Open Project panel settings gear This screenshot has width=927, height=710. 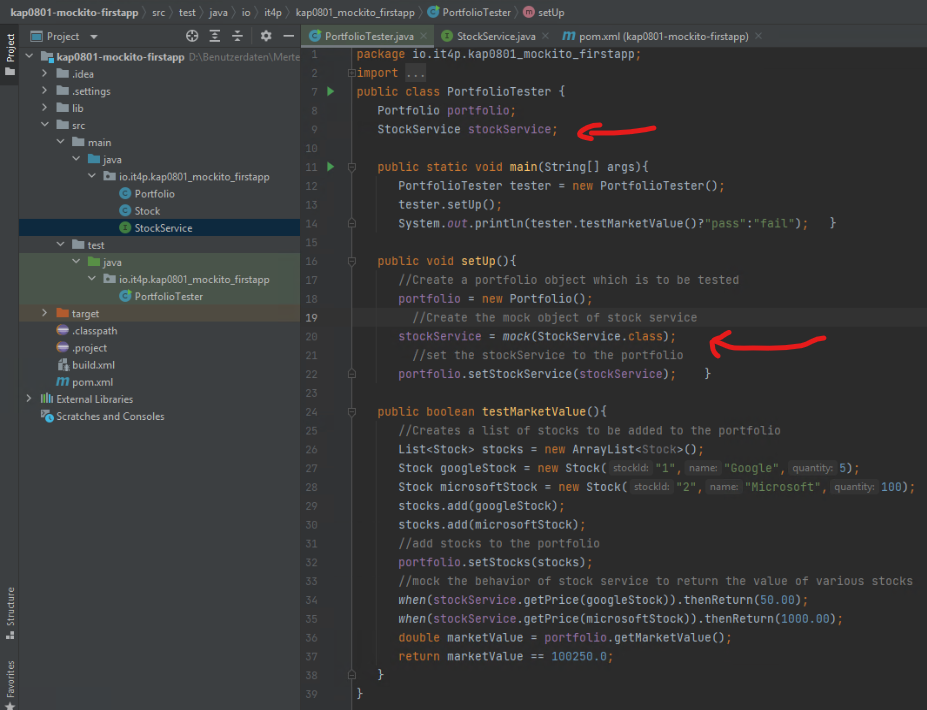(266, 36)
